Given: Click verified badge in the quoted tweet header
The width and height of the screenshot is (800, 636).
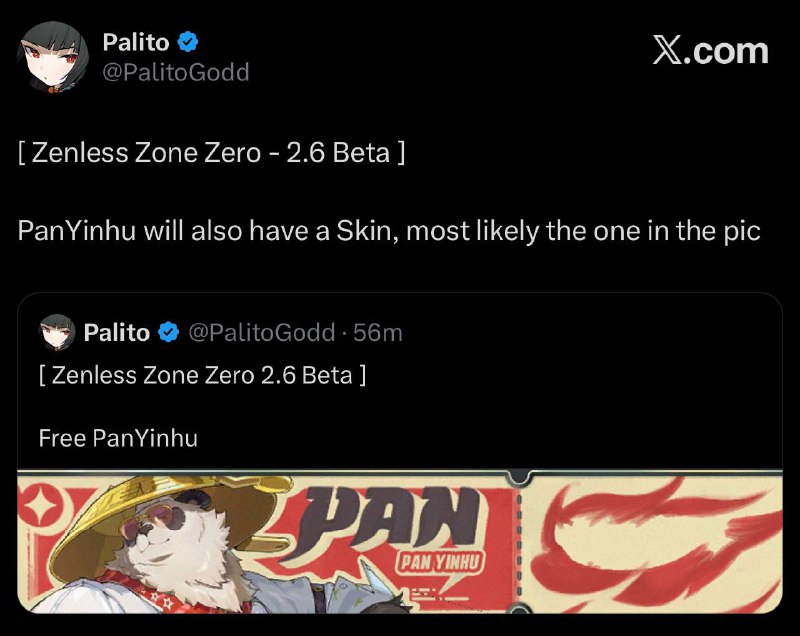Looking at the screenshot, I should (x=169, y=332).
